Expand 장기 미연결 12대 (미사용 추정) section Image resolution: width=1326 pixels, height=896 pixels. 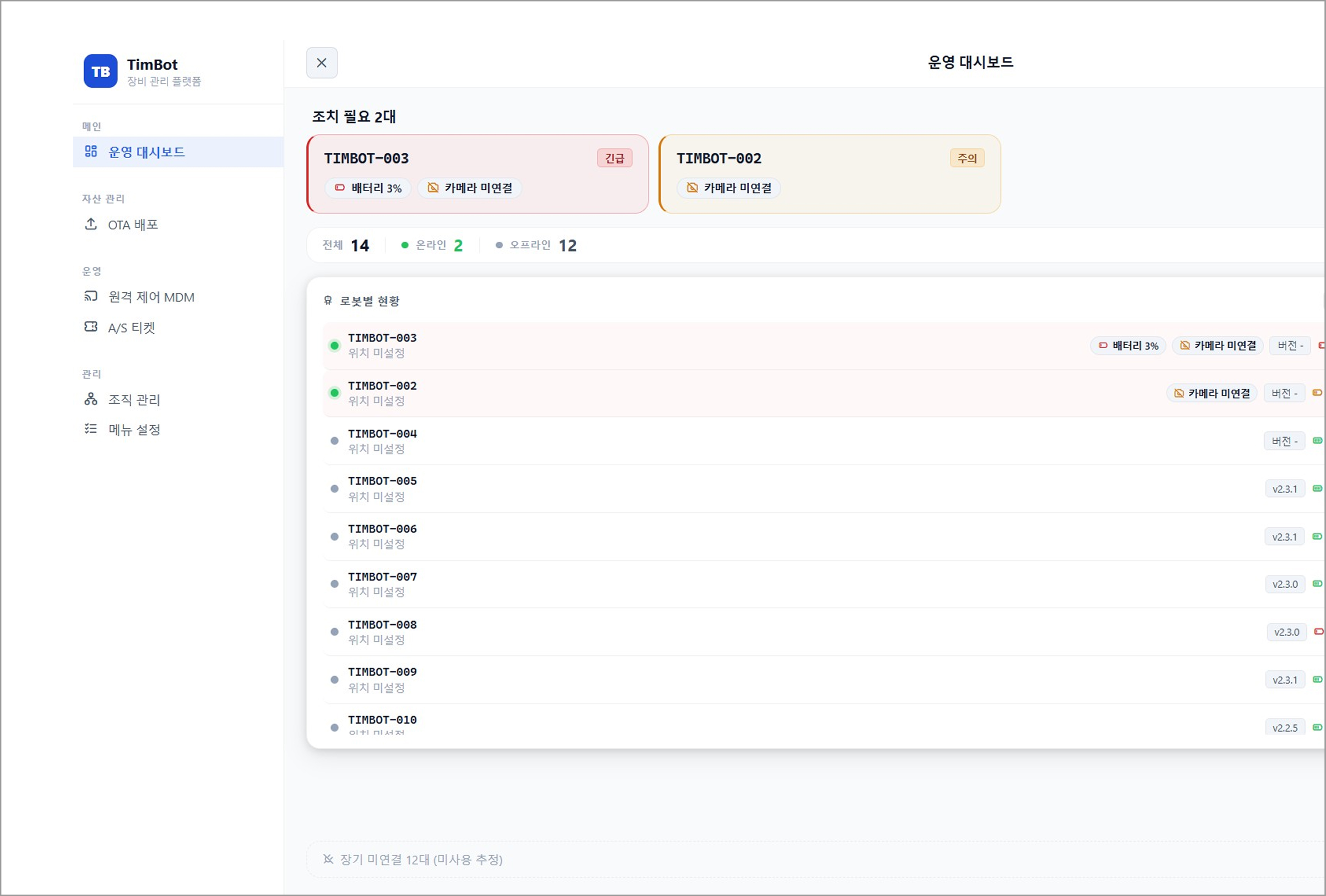pos(816,860)
